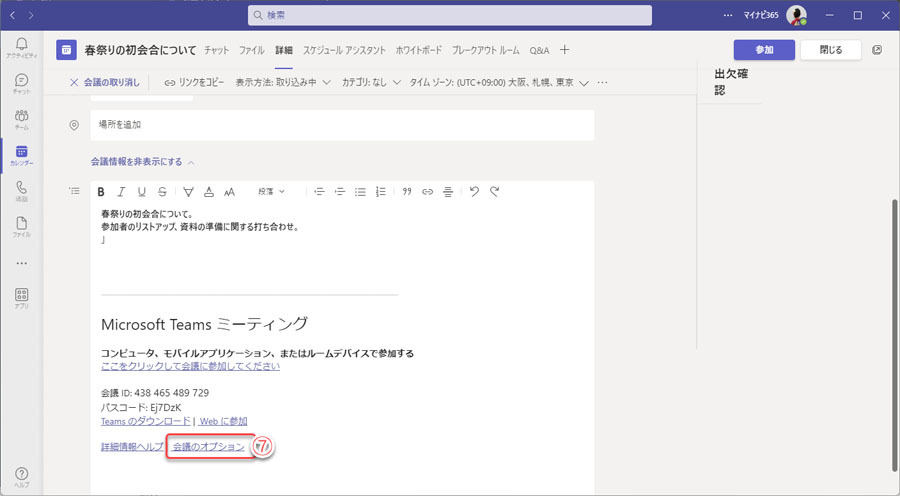The image size is (900, 496).
Task: Insert a horizontal rule
Action: tap(448, 192)
